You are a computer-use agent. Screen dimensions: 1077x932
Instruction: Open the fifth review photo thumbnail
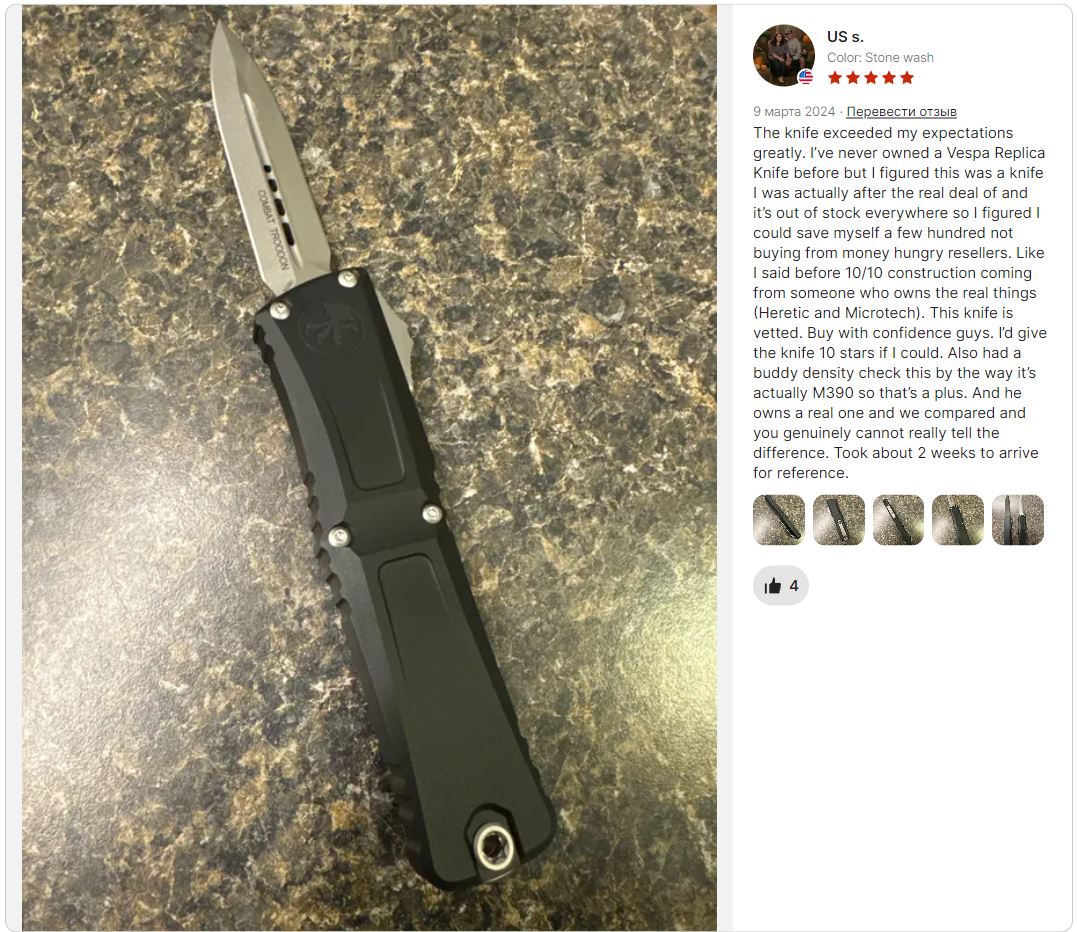click(x=1018, y=520)
